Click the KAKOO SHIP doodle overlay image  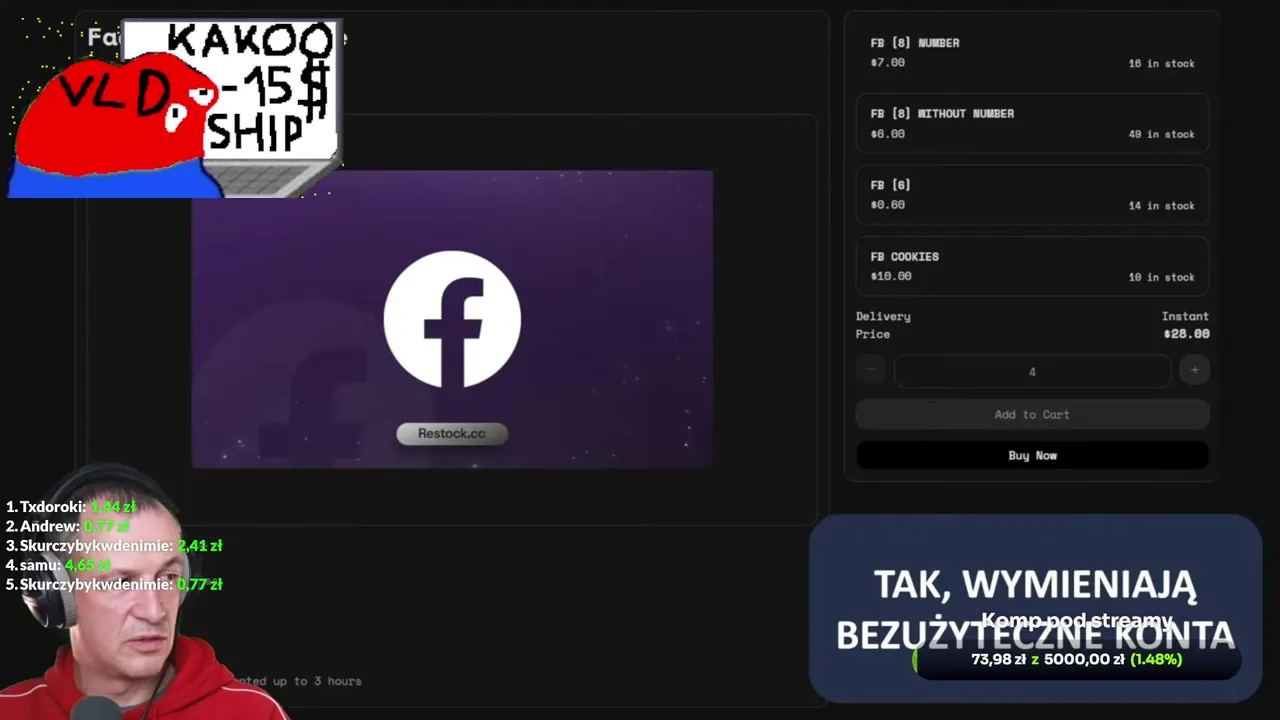click(175, 108)
